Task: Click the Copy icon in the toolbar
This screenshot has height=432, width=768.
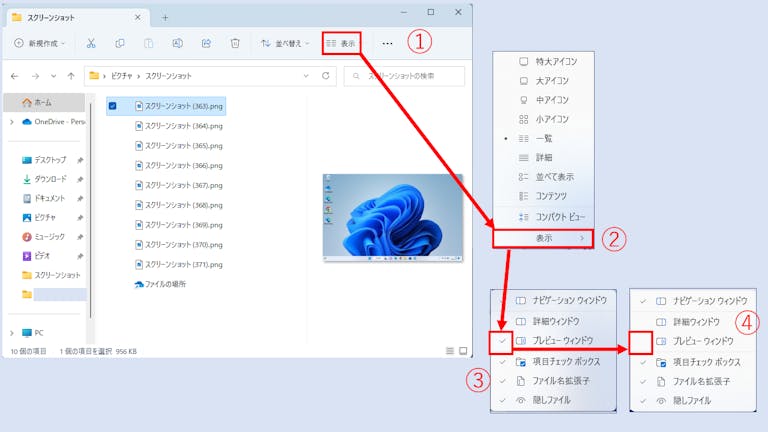Action: click(120, 43)
